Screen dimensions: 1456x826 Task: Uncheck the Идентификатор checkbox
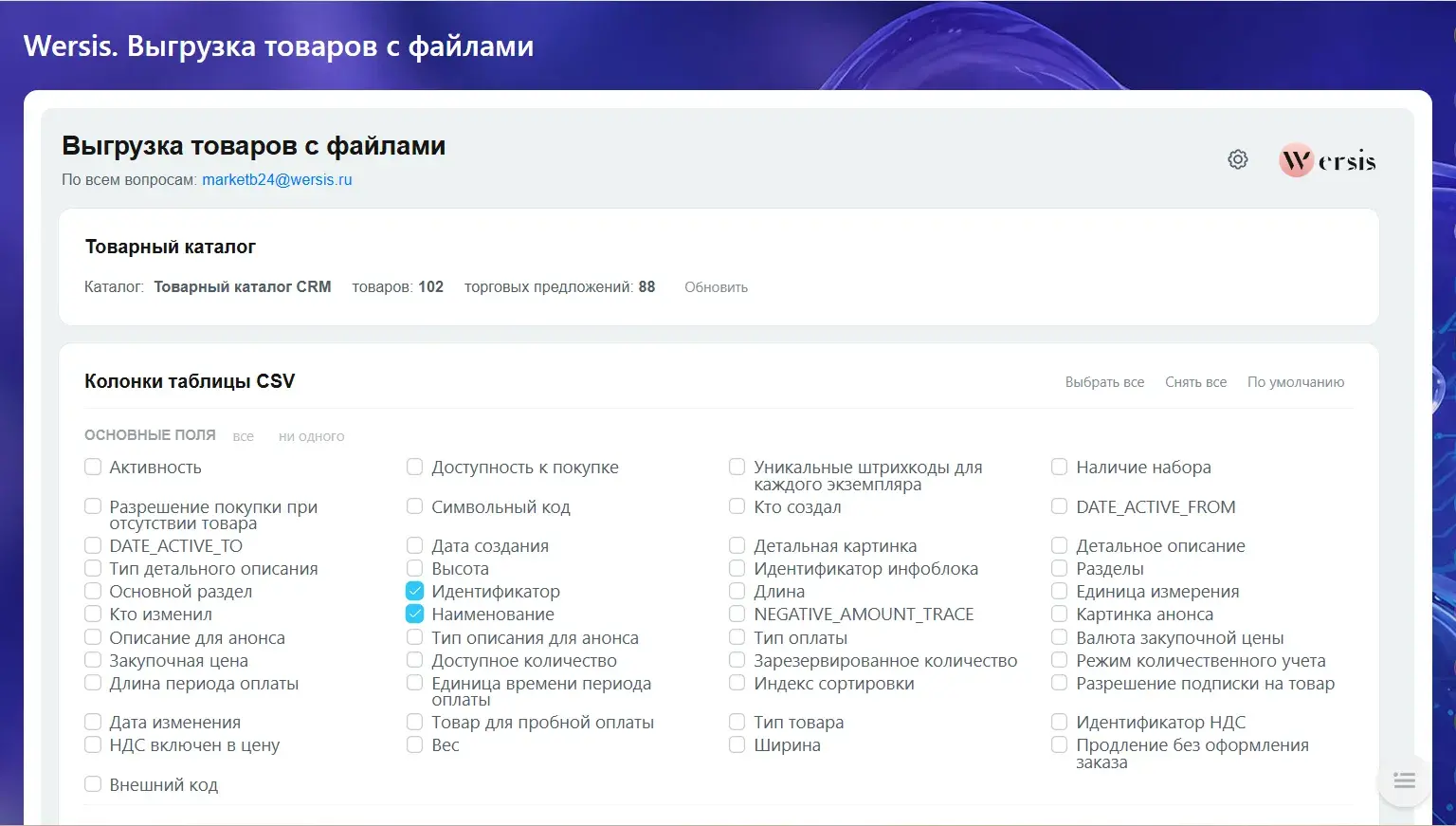pyautogui.click(x=415, y=591)
